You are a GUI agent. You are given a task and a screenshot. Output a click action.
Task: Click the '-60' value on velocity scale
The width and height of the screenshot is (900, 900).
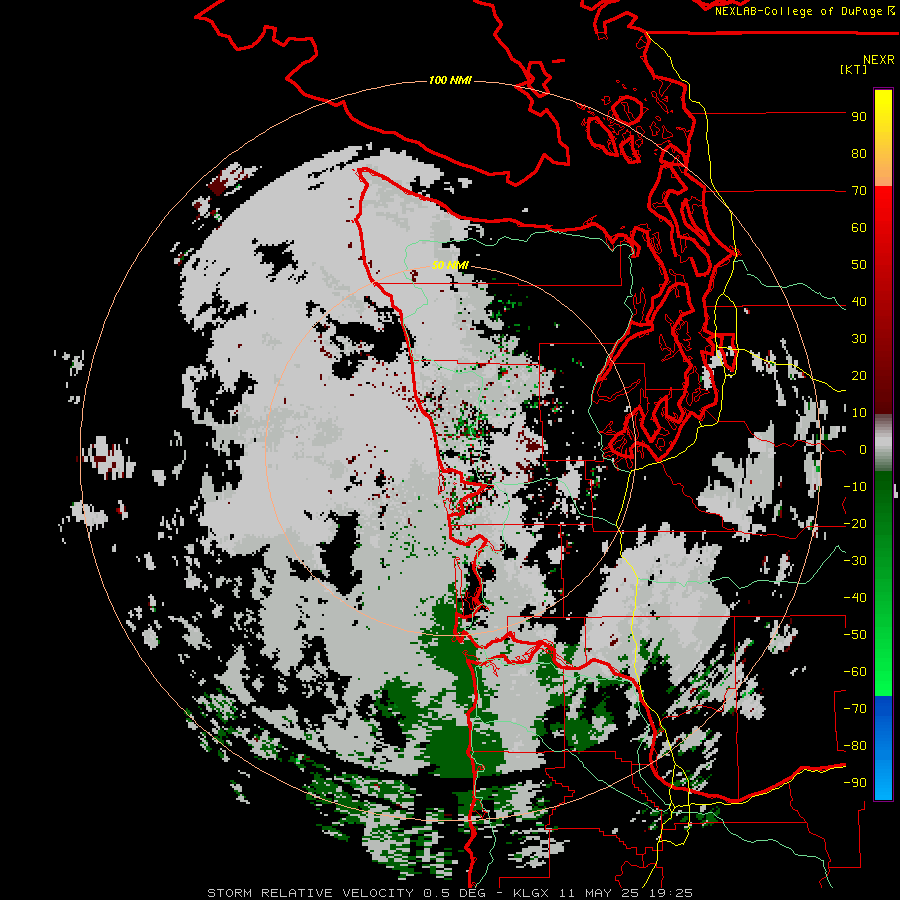pos(855,672)
